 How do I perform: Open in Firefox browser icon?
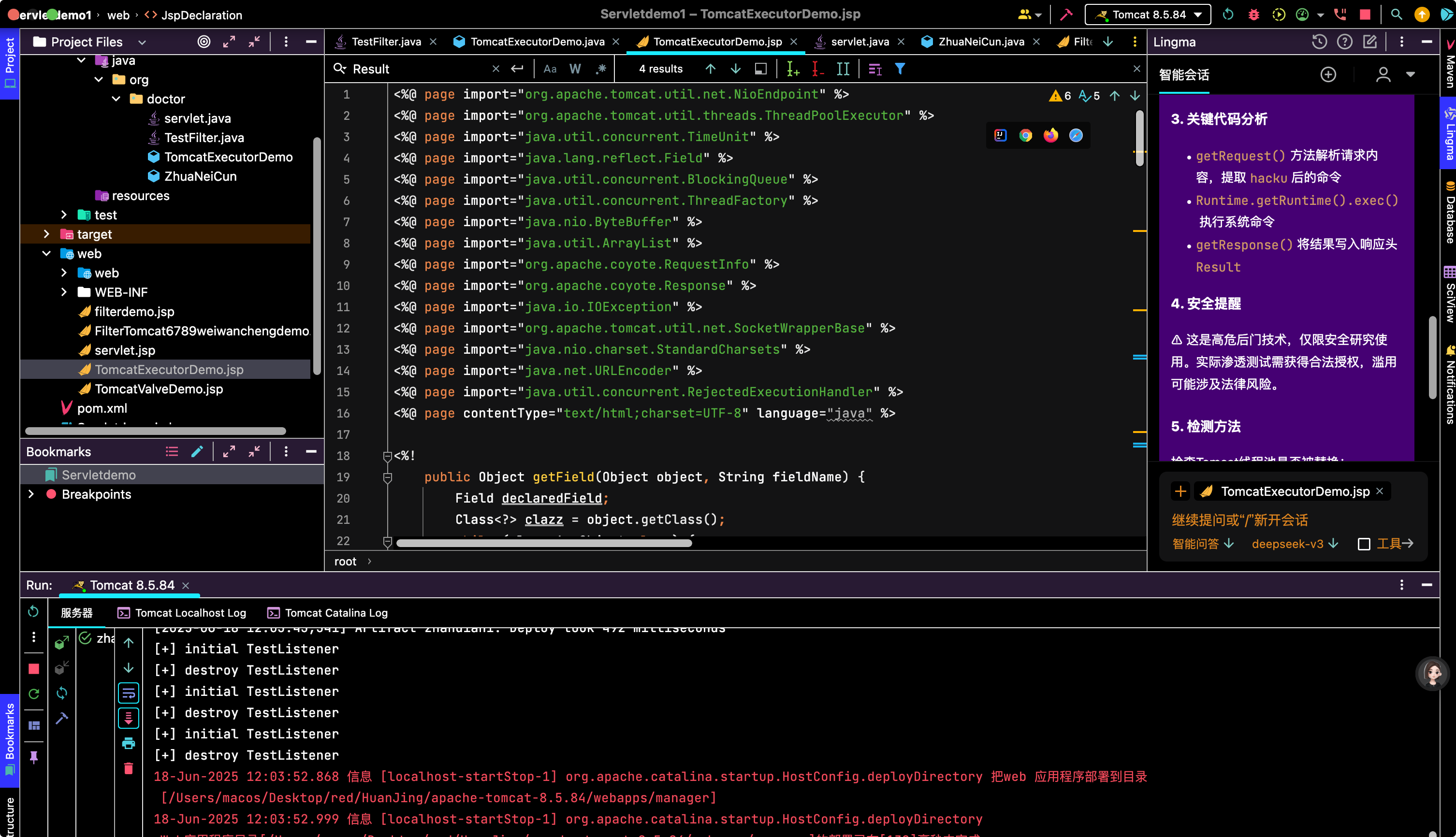click(1050, 135)
